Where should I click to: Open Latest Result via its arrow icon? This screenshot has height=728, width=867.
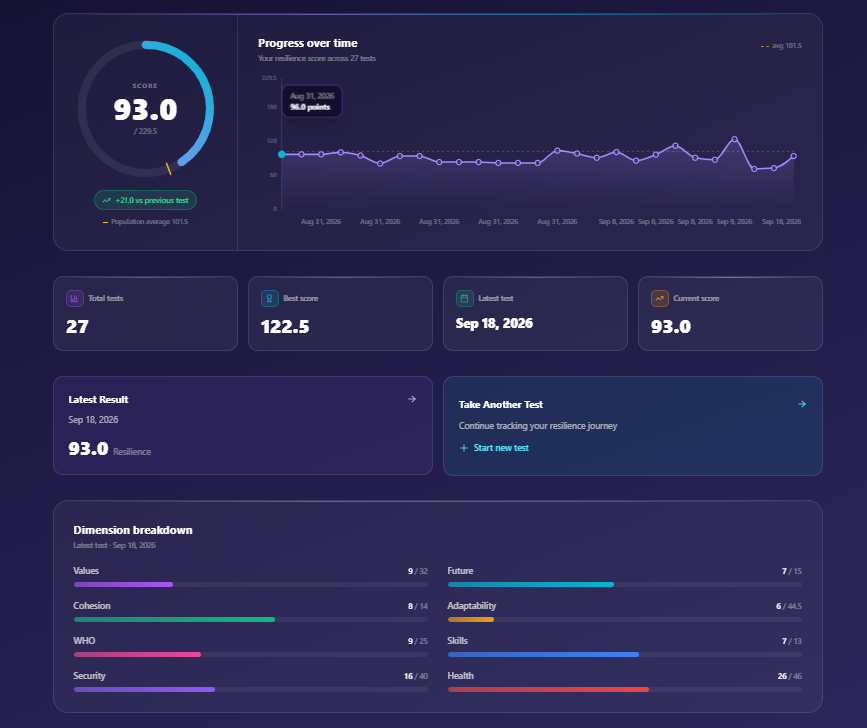tap(412, 399)
